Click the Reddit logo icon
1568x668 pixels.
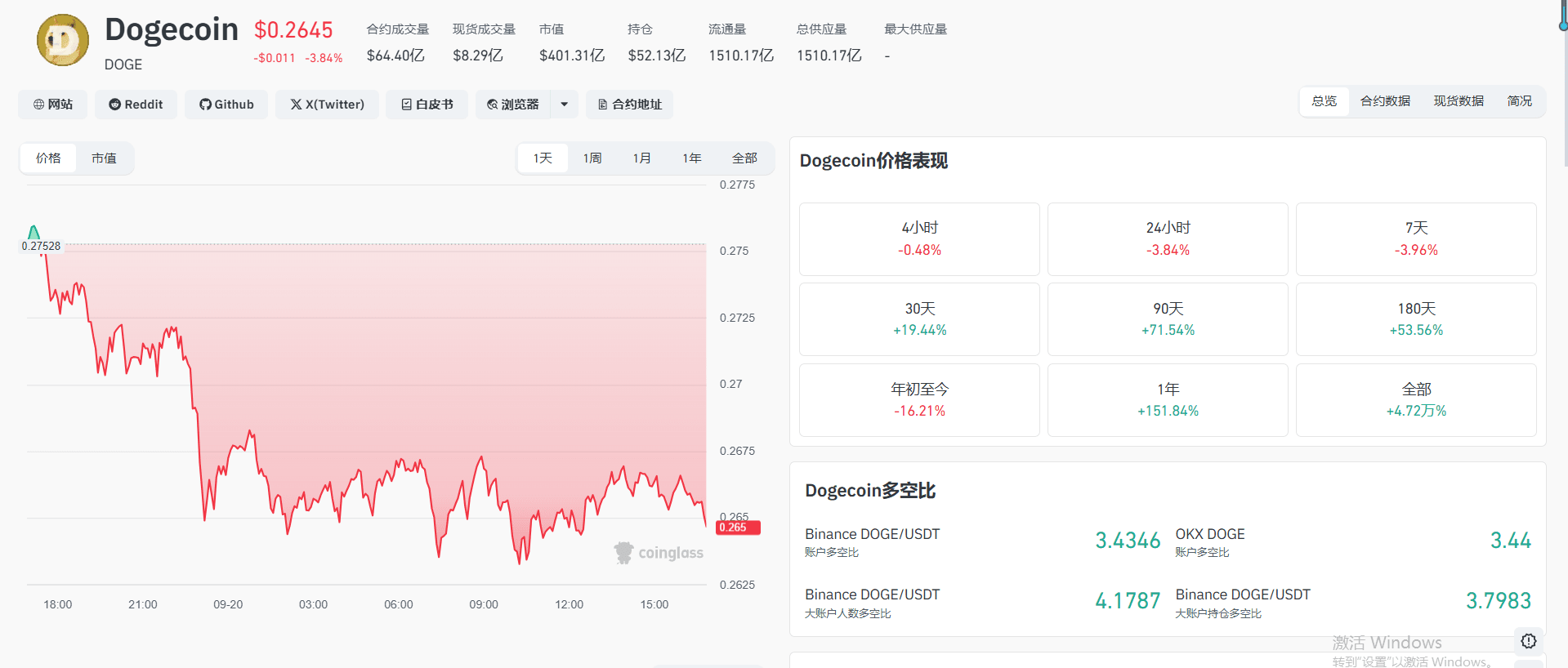coord(114,105)
